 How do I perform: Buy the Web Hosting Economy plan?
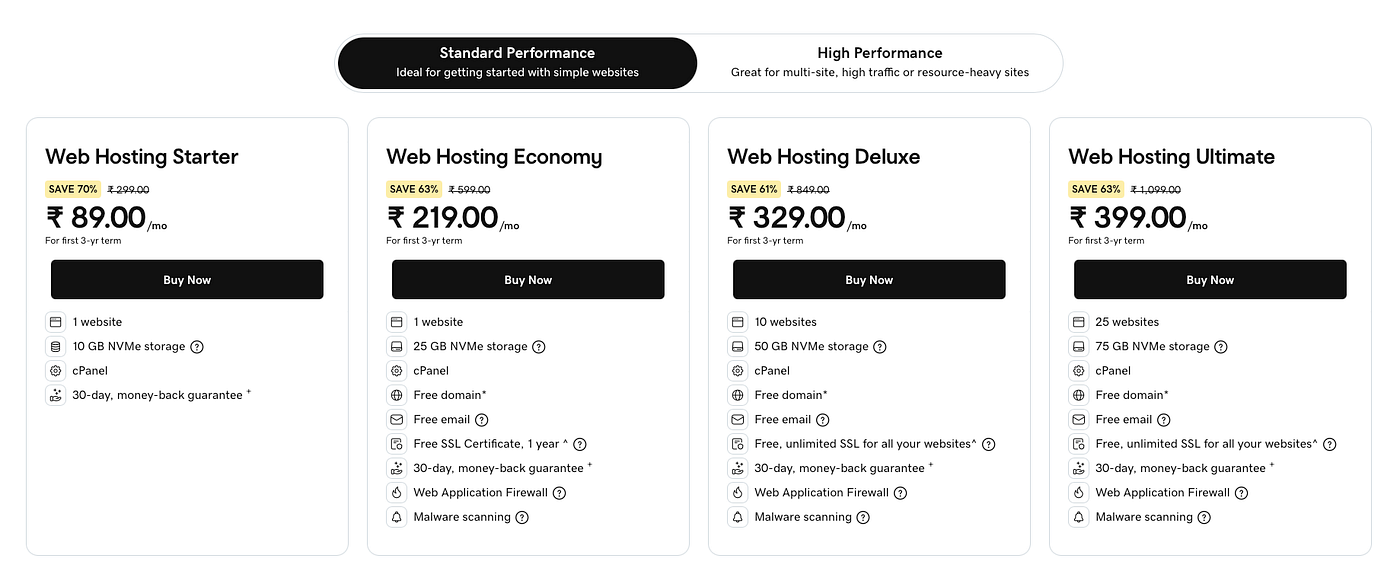point(528,280)
